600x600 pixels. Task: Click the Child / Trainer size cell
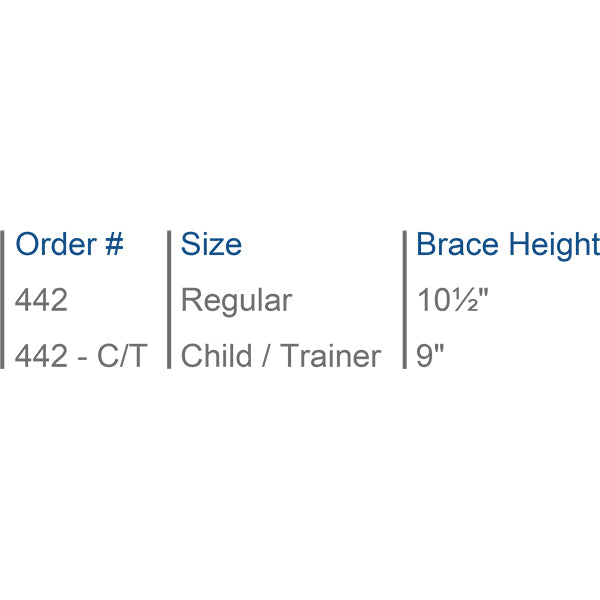tap(281, 356)
